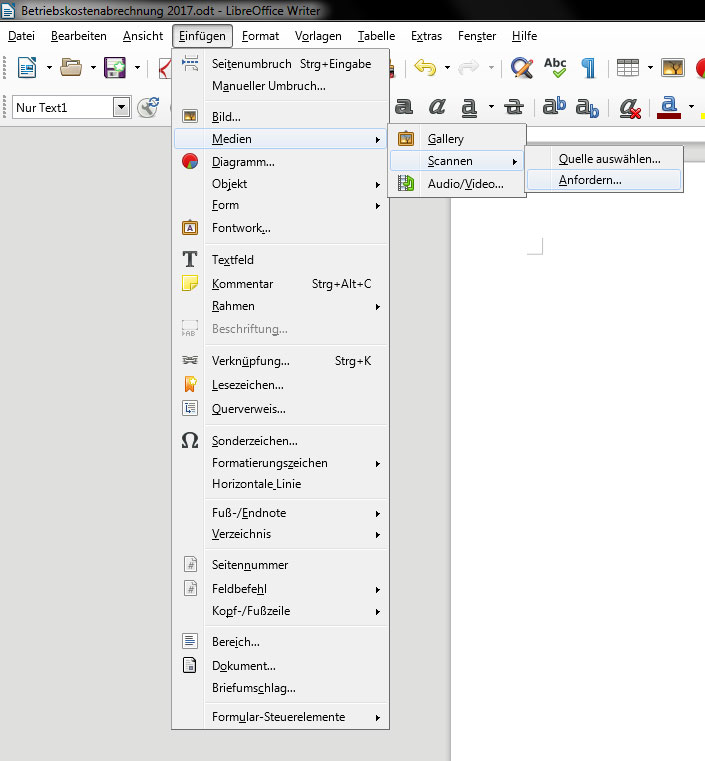The height and width of the screenshot is (761, 705).
Task: Click the Fontwork icon
Action: point(190,227)
